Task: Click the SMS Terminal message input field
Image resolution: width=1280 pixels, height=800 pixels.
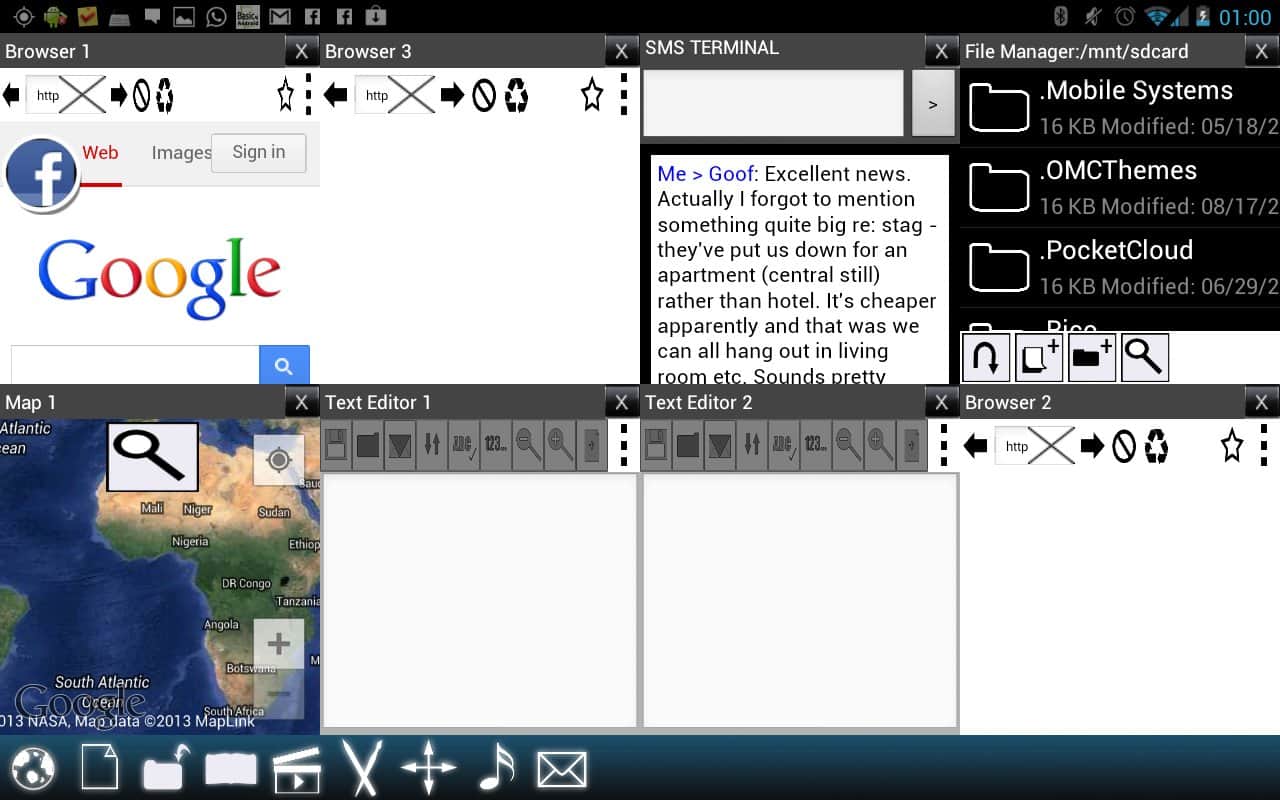Action: pos(773,103)
